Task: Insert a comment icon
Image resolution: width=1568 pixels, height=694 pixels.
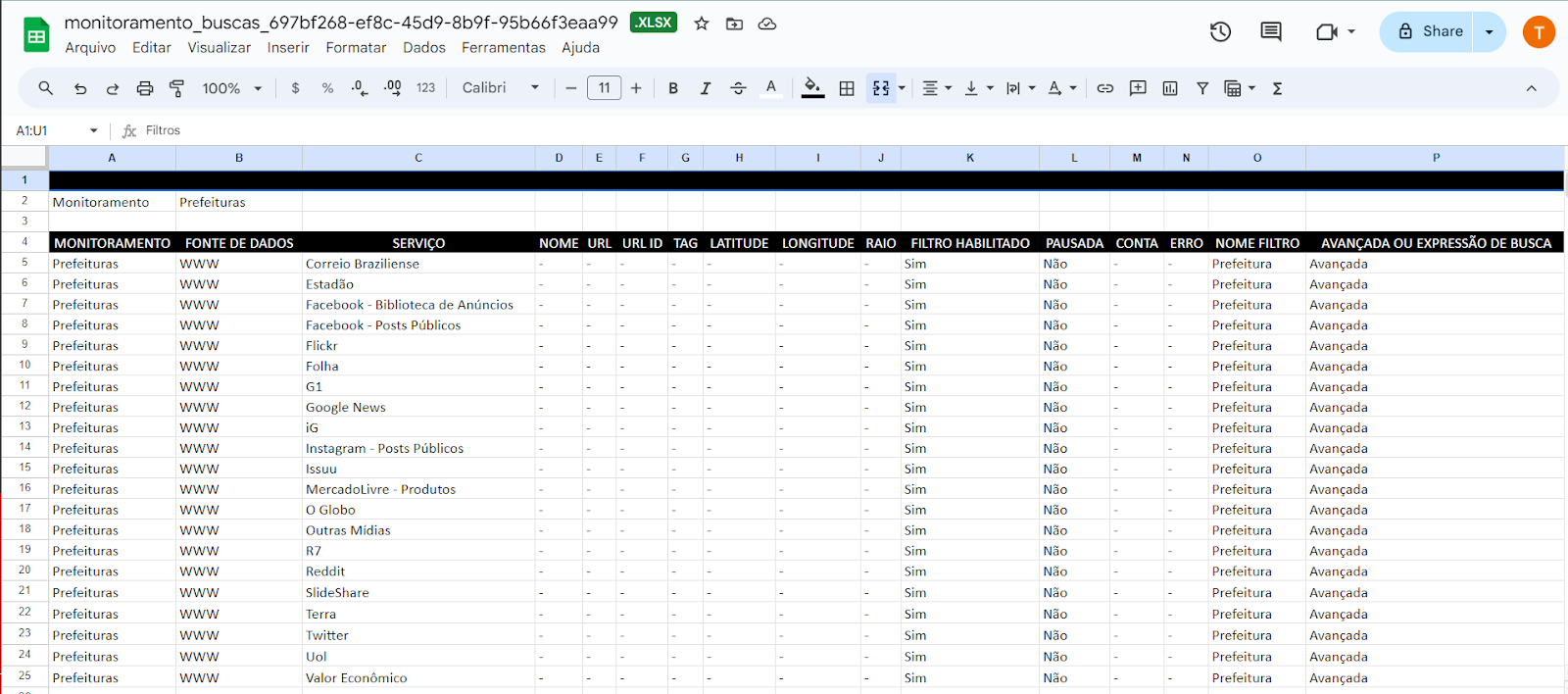Action: click(1138, 88)
